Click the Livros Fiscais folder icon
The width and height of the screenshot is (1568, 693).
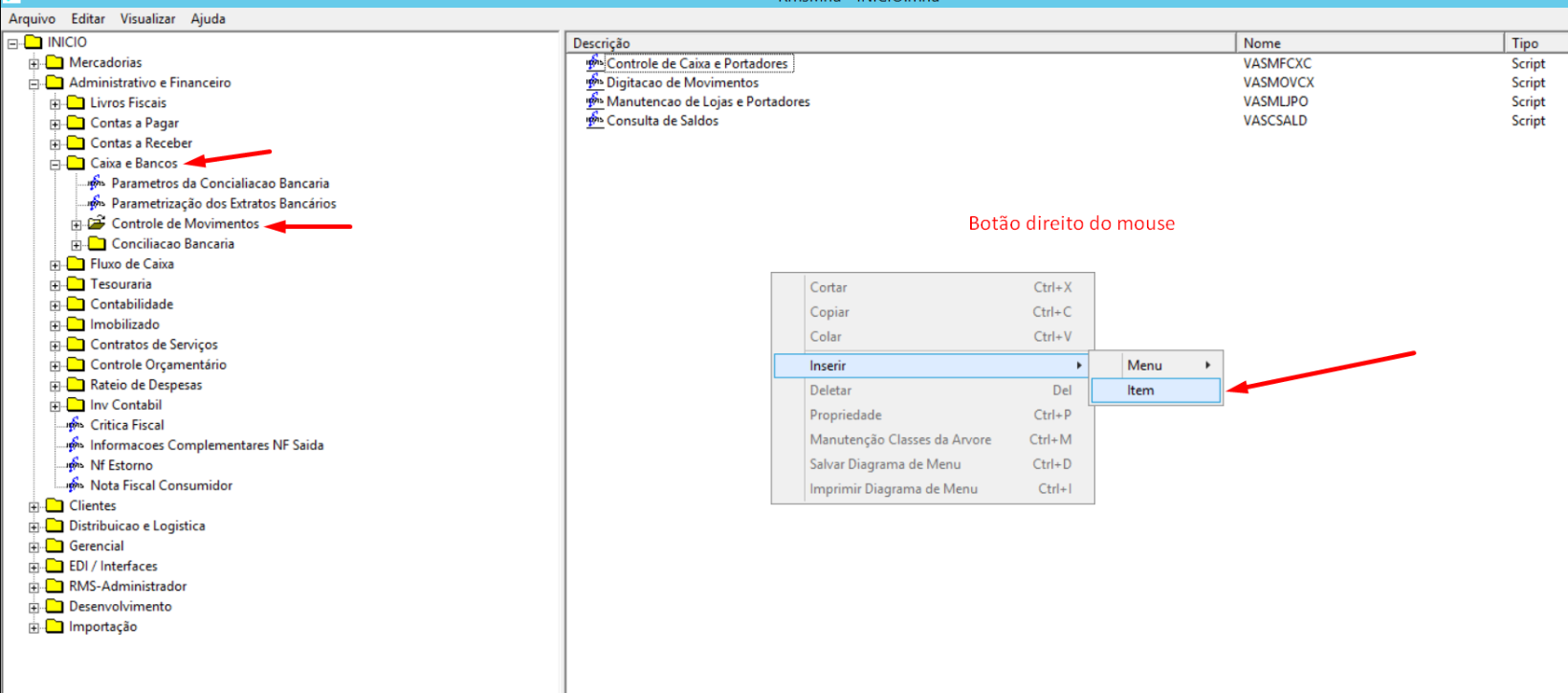pyautogui.click(x=76, y=102)
